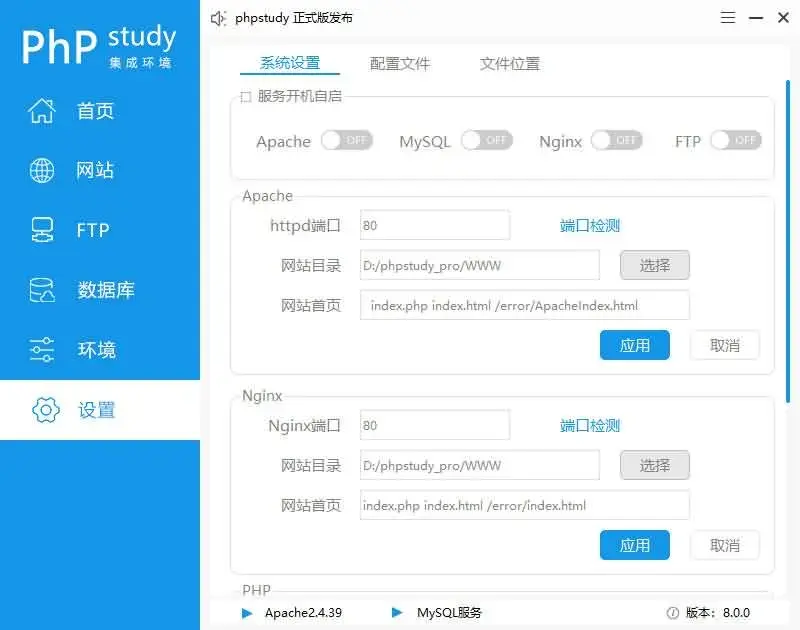
Task: Click the info icon beside 版本
Action: coord(673,613)
